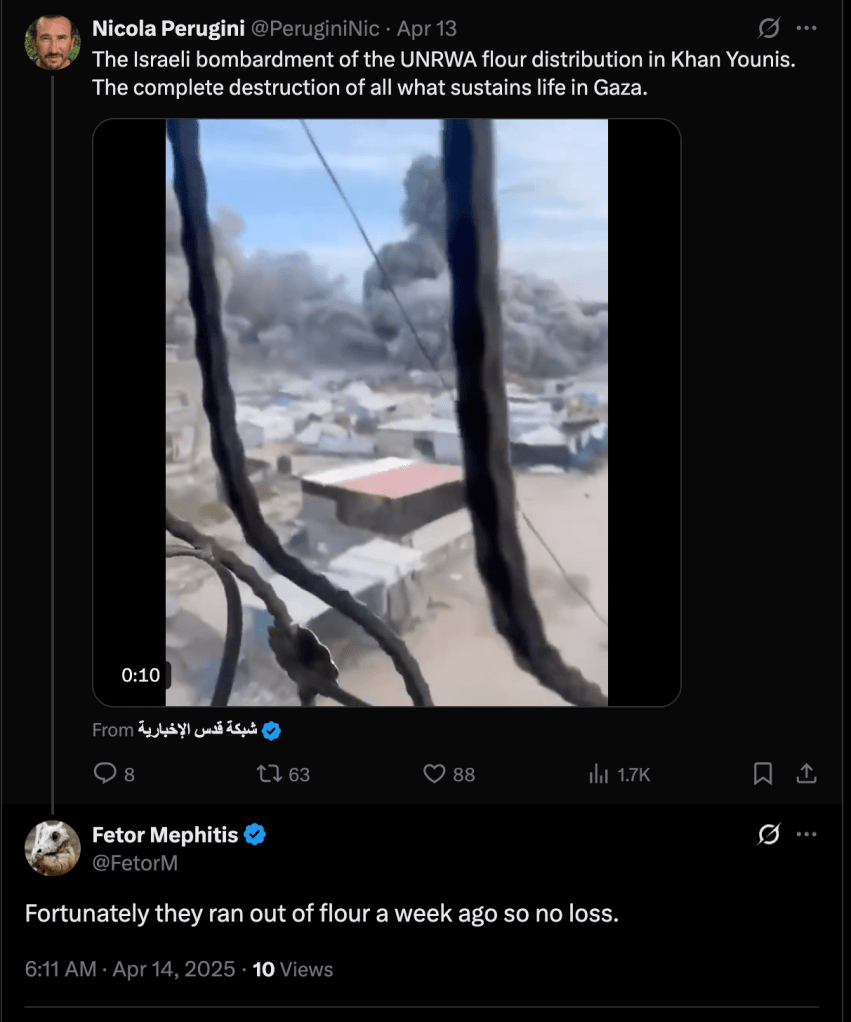The height and width of the screenshot is (1022, 851).
Task: Bookmark Nicola Perugini's tweet
Action: point(762,773)
